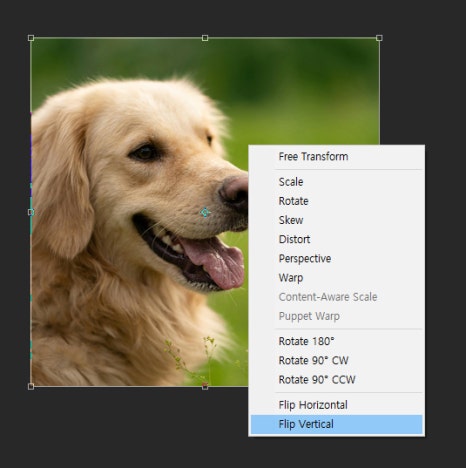466x468 pixels.
Task: Select Flip Horizontal
Action: (336, 405)
